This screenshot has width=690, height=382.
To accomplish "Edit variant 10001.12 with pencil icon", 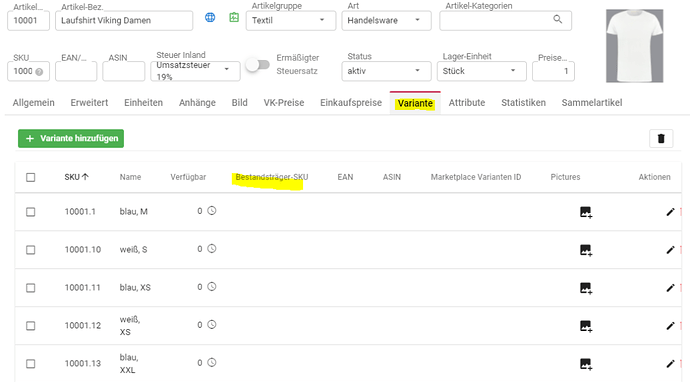I will tap(670, 326).
